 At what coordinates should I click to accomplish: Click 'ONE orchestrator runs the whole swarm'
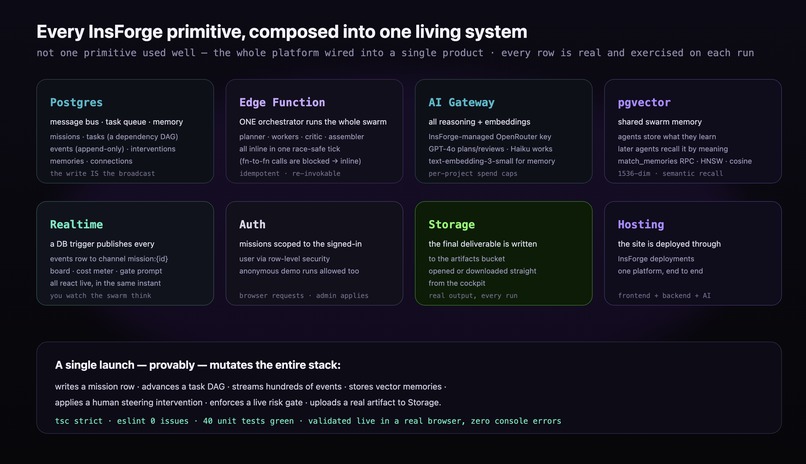pos(313,122)
